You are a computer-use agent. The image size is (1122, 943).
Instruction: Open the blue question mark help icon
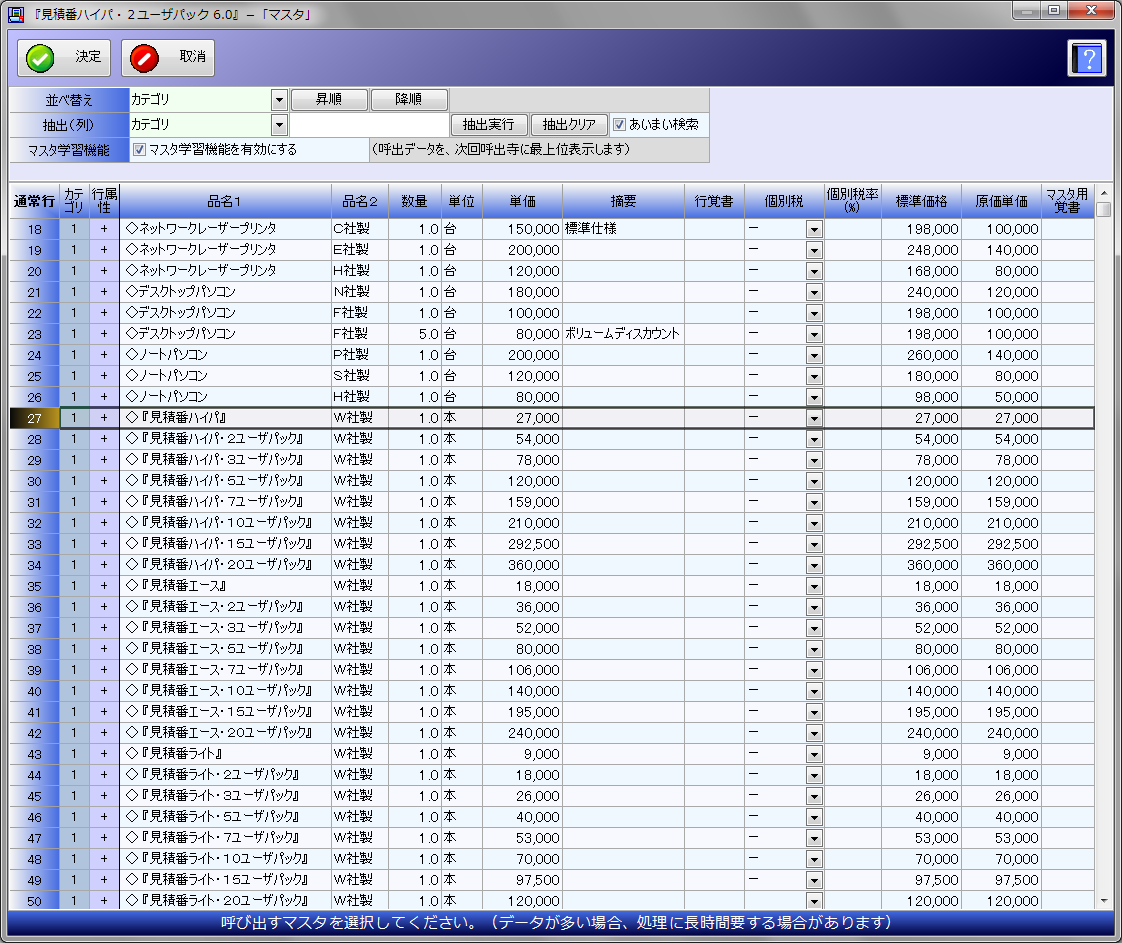[x=1087, y=58]
